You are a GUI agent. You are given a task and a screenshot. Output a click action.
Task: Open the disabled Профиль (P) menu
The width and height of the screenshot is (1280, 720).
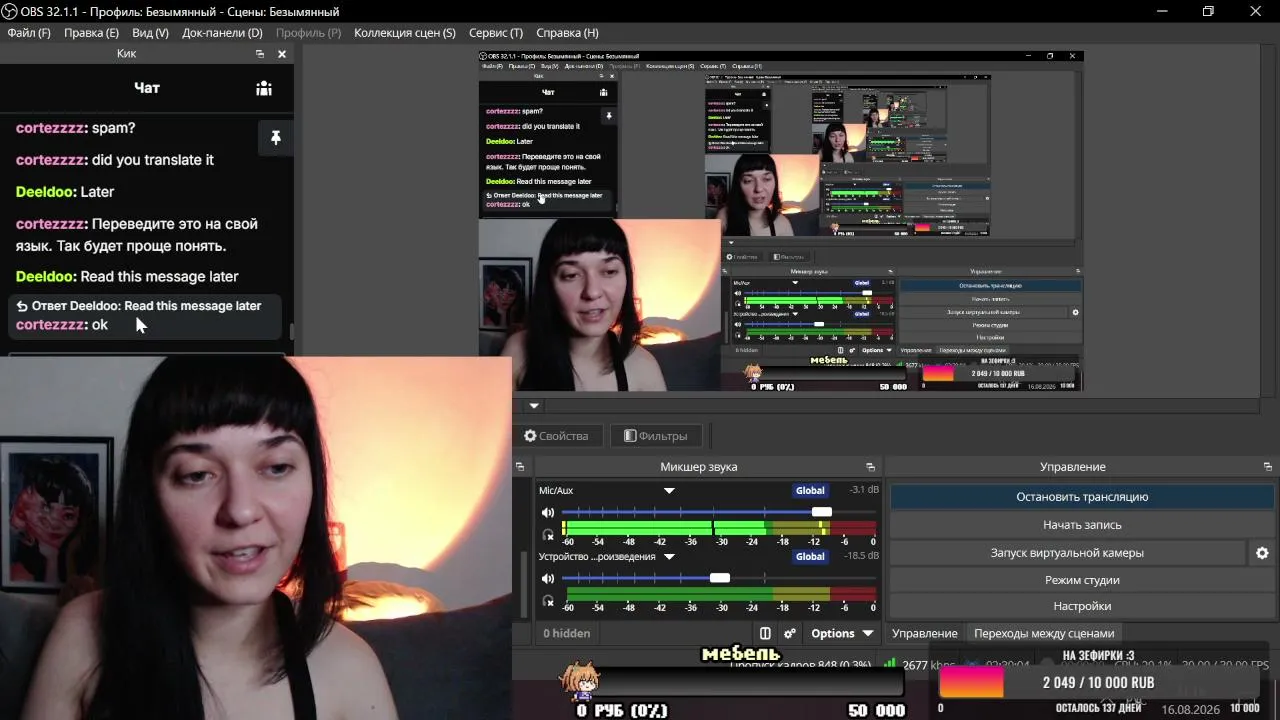tap(308, 33)
